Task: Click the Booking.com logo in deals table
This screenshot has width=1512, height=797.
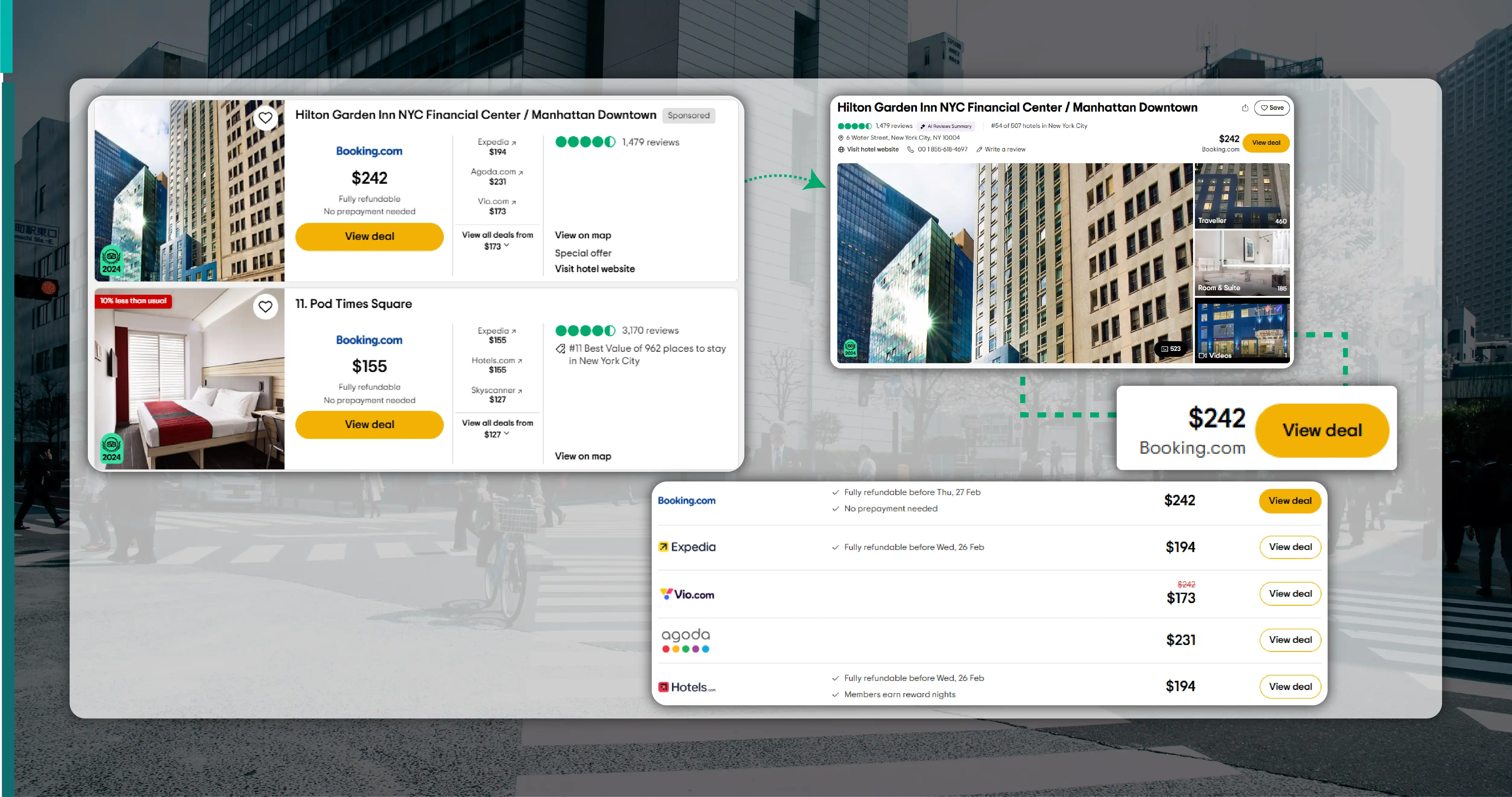Action: (x=686, y=501)
